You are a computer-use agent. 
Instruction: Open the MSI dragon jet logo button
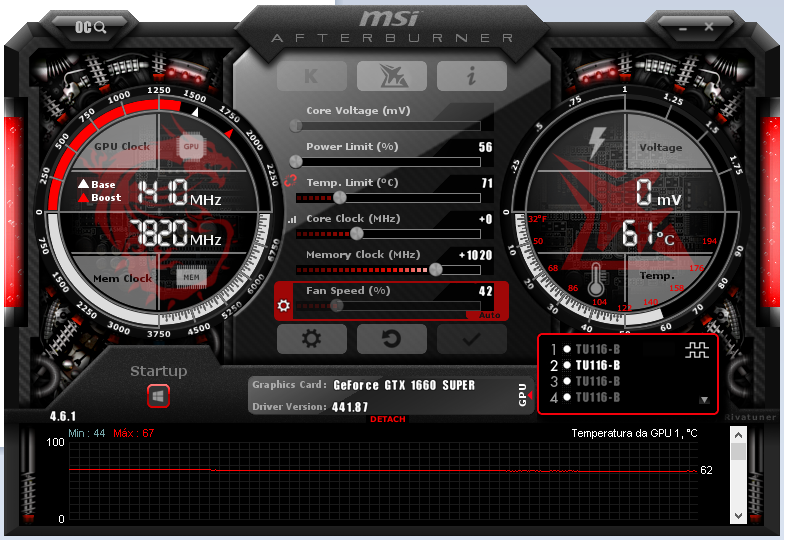pos(392,76)
